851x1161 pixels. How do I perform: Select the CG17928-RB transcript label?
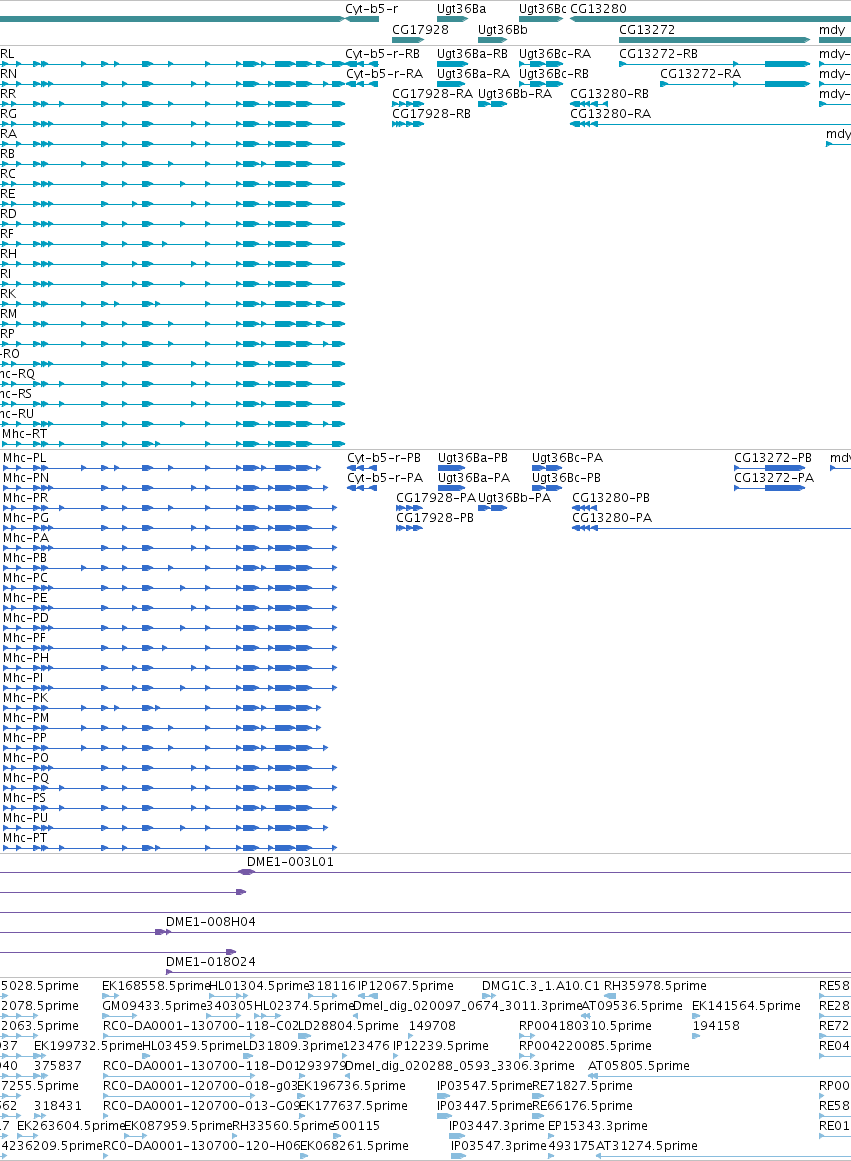[x=431, y=114]
